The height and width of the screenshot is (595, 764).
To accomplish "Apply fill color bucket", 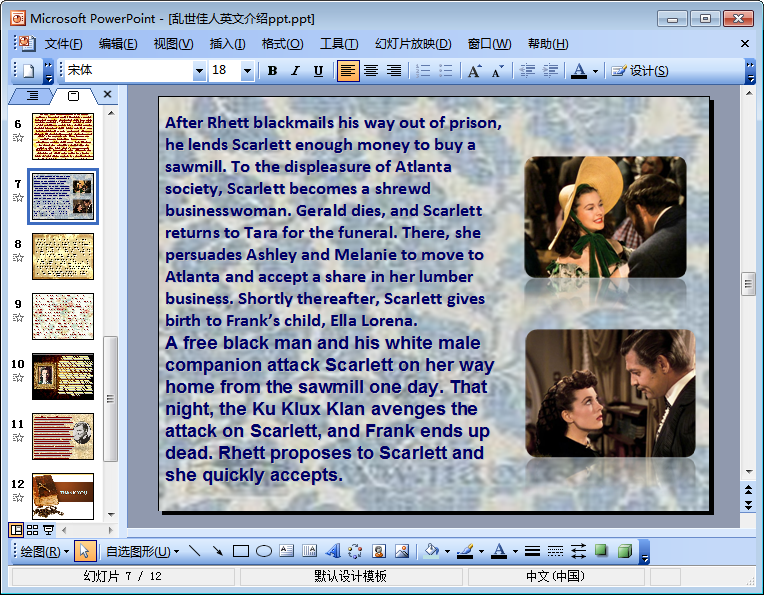I will click(x=432, y=551).
